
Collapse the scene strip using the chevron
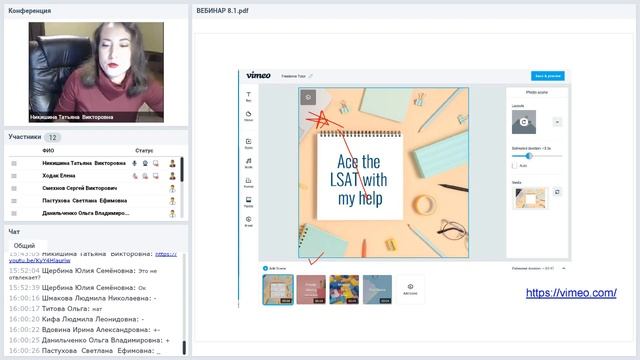[564, 269]
